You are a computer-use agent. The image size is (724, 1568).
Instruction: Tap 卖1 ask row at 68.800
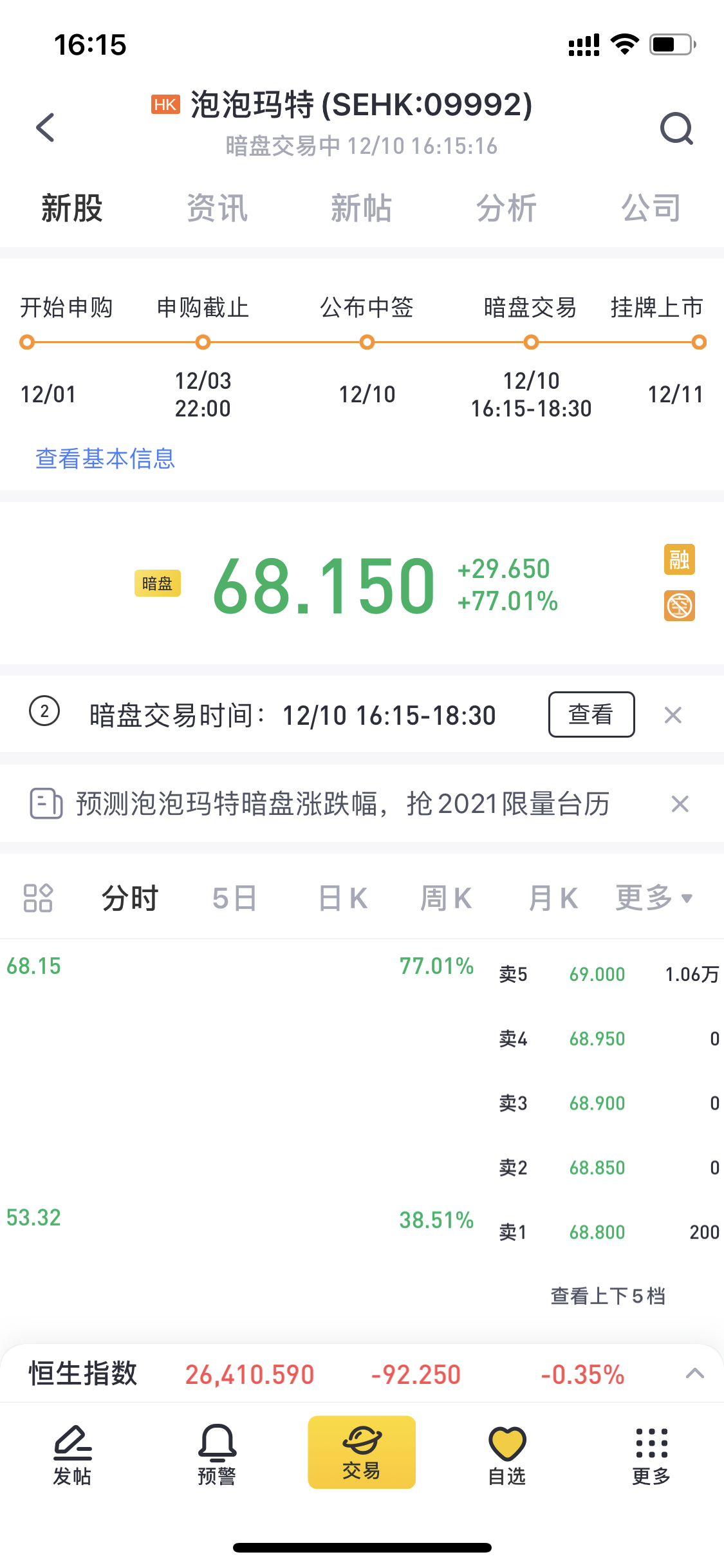tap(609, 1231)
